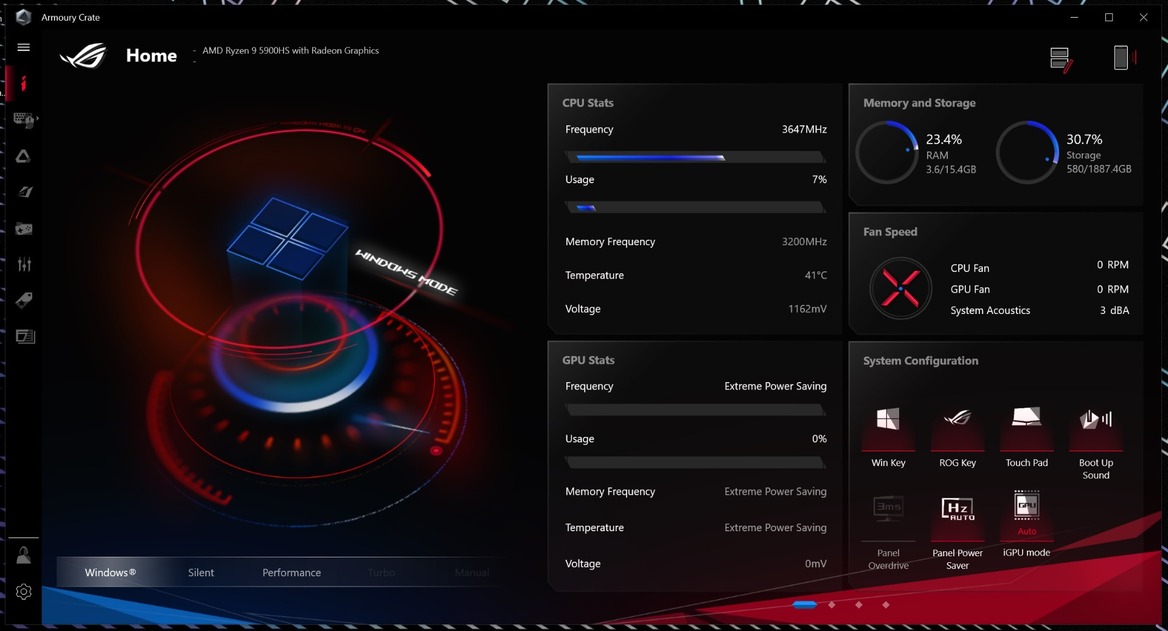Go to the first page indicator

pos(804,604)
